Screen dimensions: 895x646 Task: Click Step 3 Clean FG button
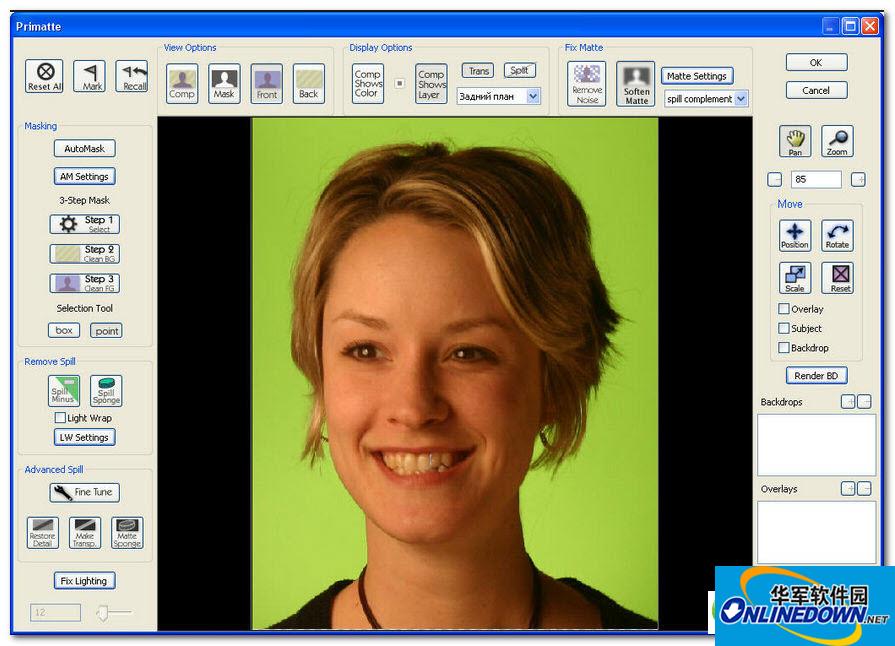tap(84, 284)
